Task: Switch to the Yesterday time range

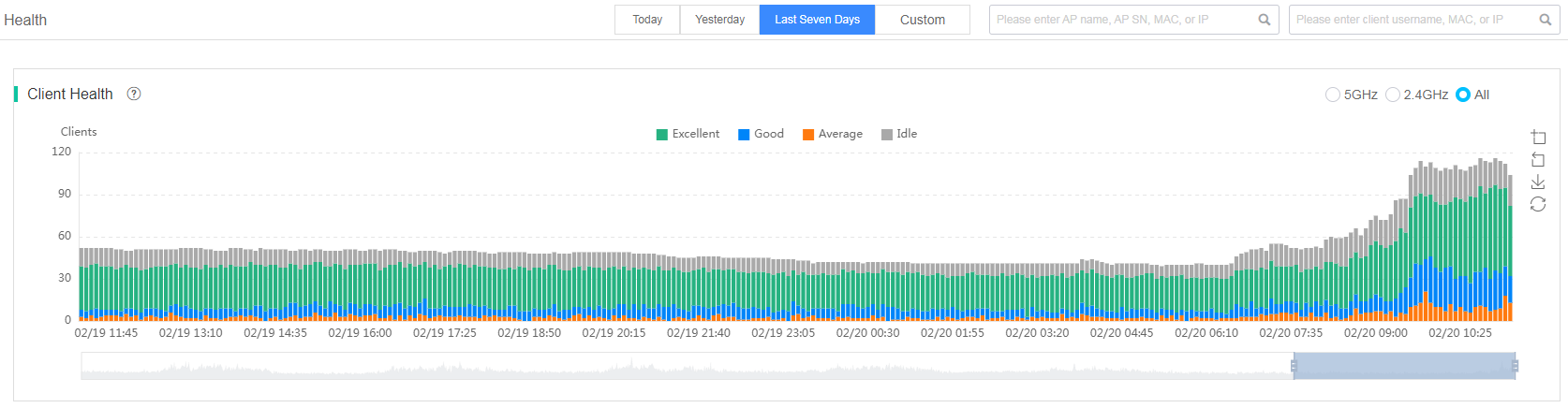Action: click(719, 20)
